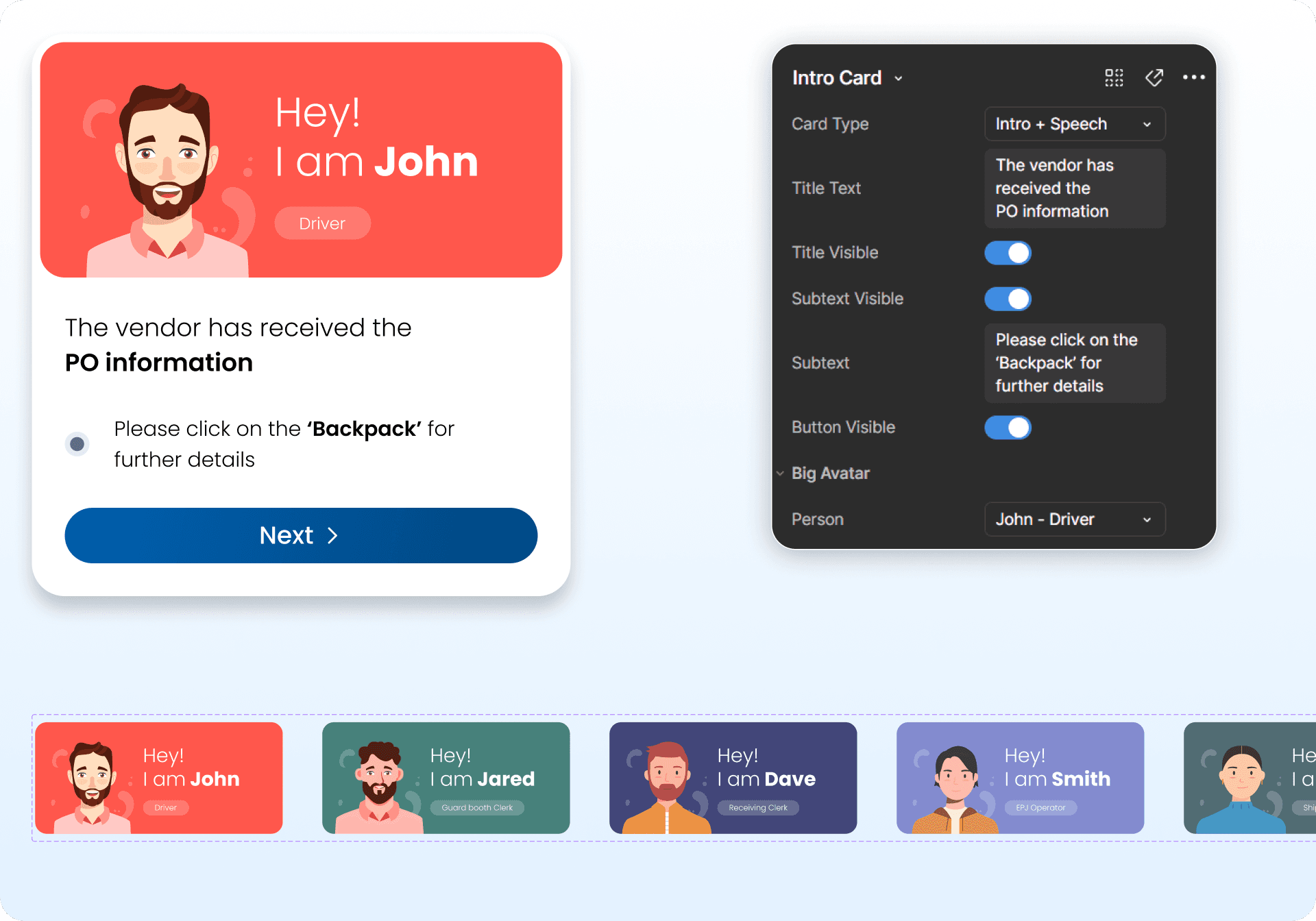
Task: Edit the Subtext field about Backpack
Action: tap(1075, 363)
